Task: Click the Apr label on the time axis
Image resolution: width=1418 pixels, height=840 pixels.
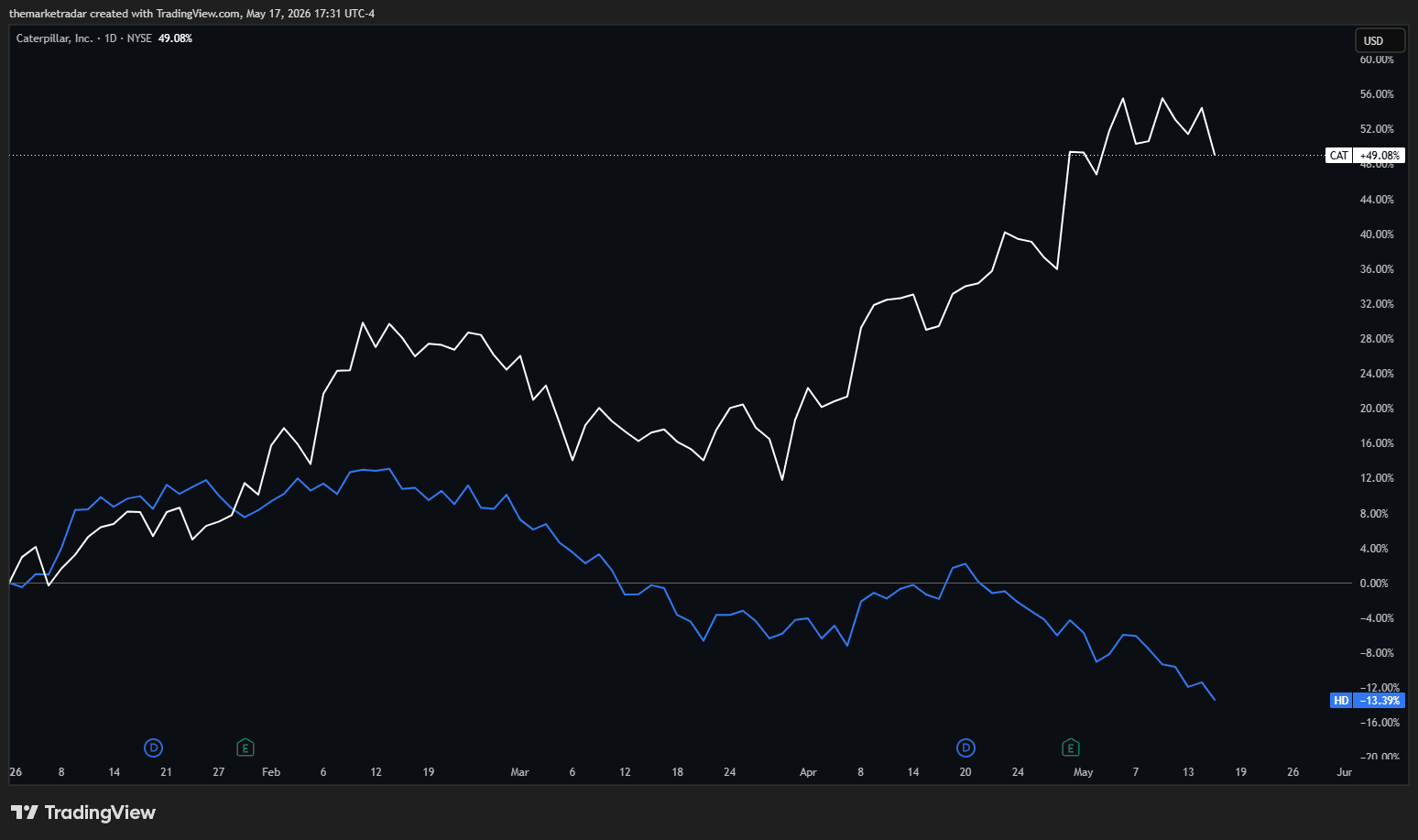Action: click(x=808, y=772)
